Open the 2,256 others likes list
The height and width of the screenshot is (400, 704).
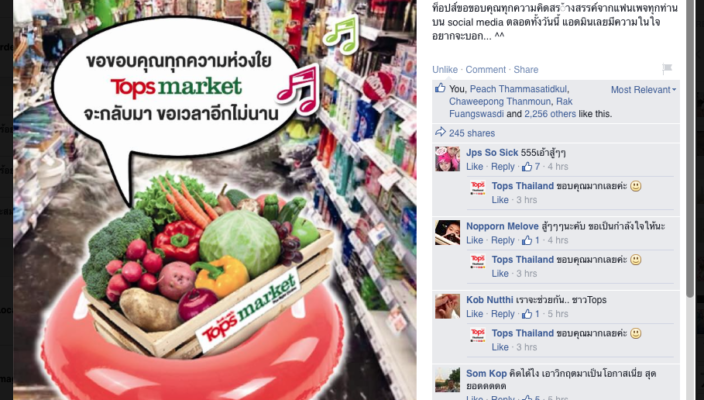pyautogui.click(x=550, y=114)
